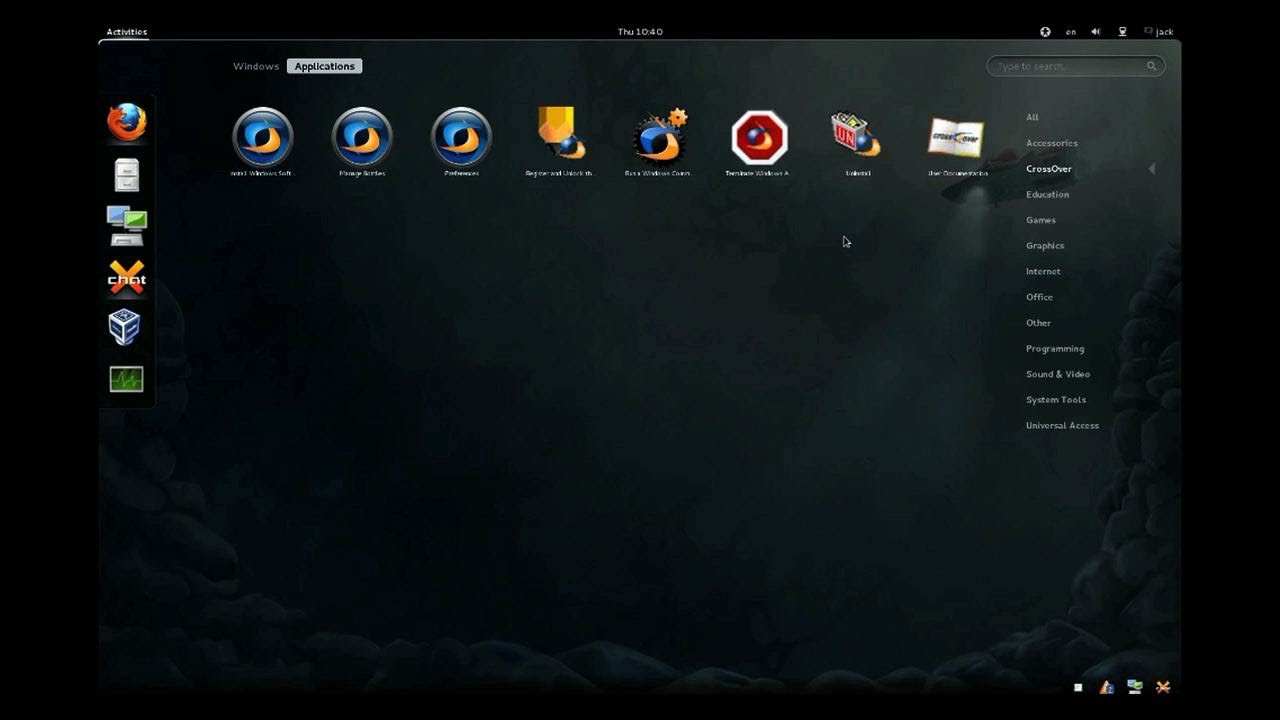The image size is (1280, 720).
Task: Click the Activities button
Action: tap(127, 32)
